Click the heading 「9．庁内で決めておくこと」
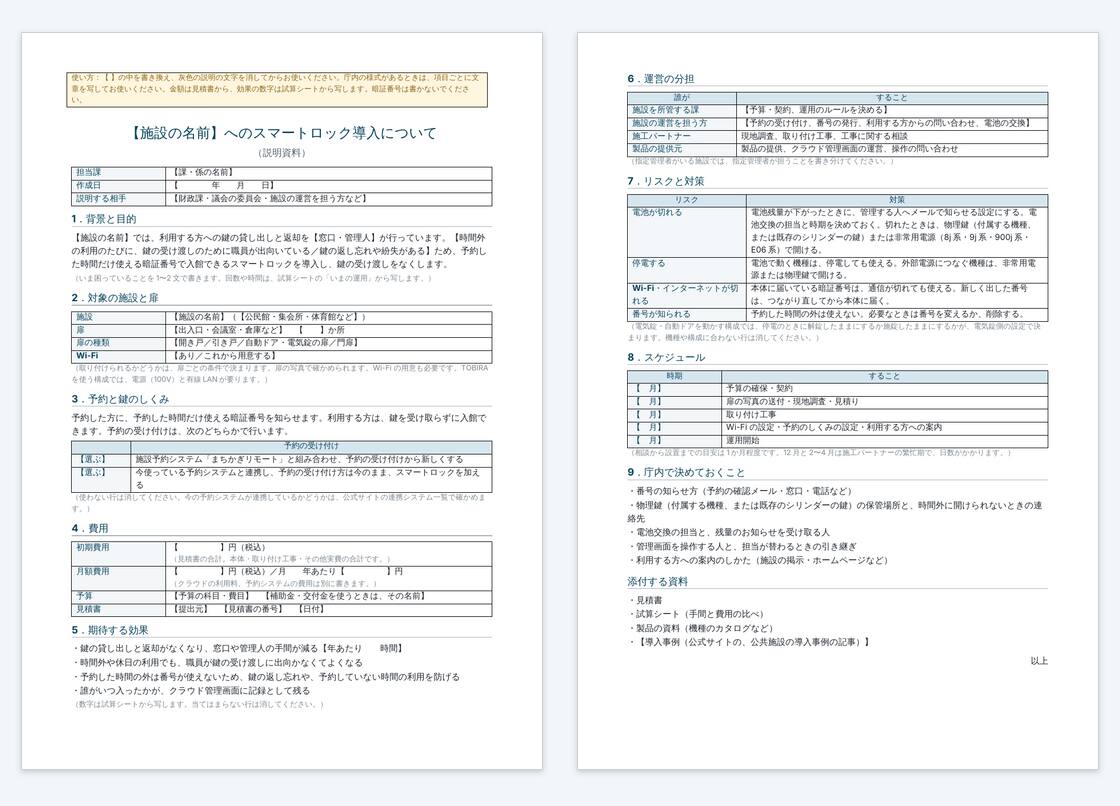 pos(686,473)
